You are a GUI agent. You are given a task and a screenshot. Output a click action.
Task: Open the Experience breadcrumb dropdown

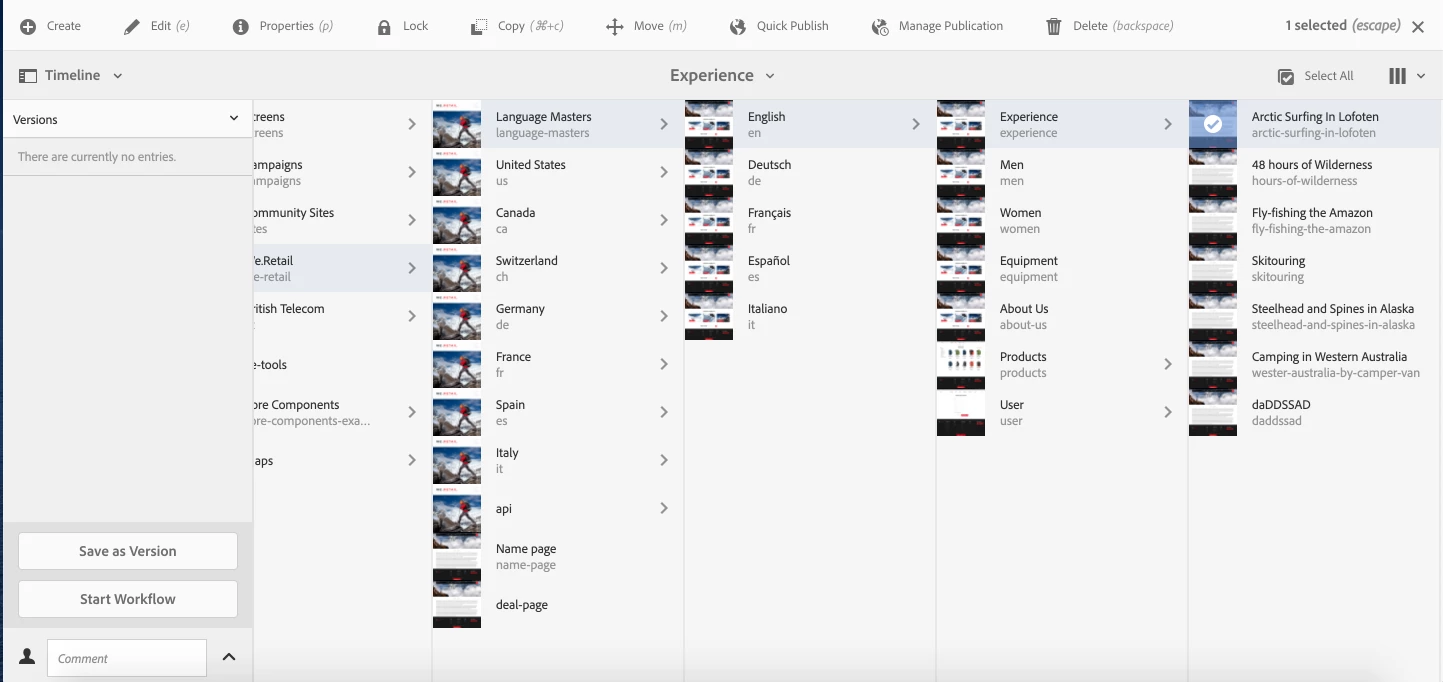770,76
